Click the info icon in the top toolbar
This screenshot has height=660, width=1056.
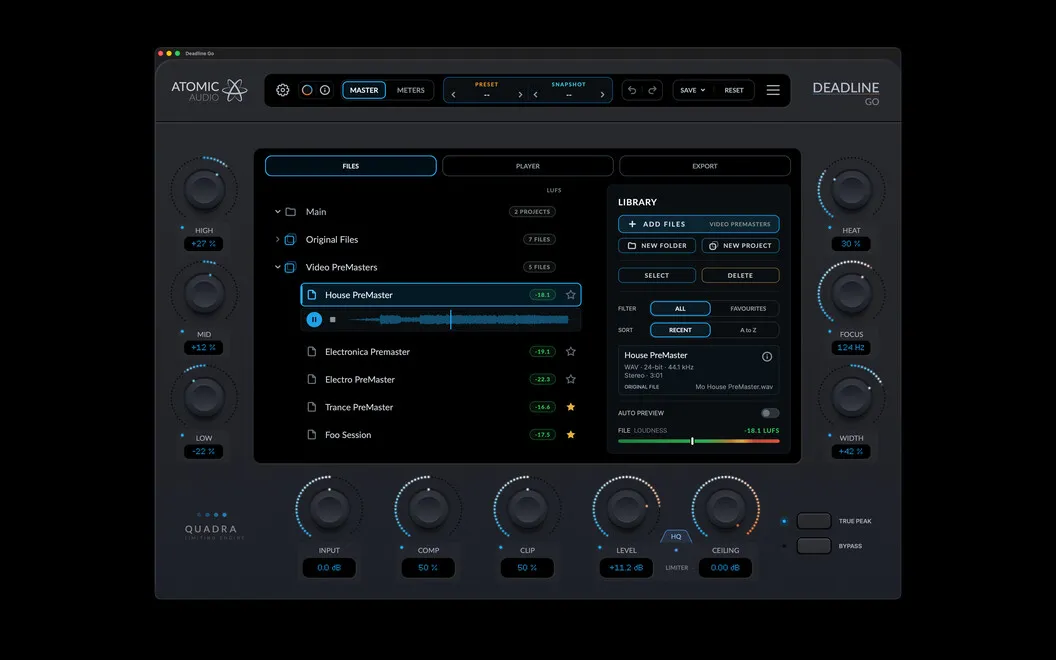325,90
